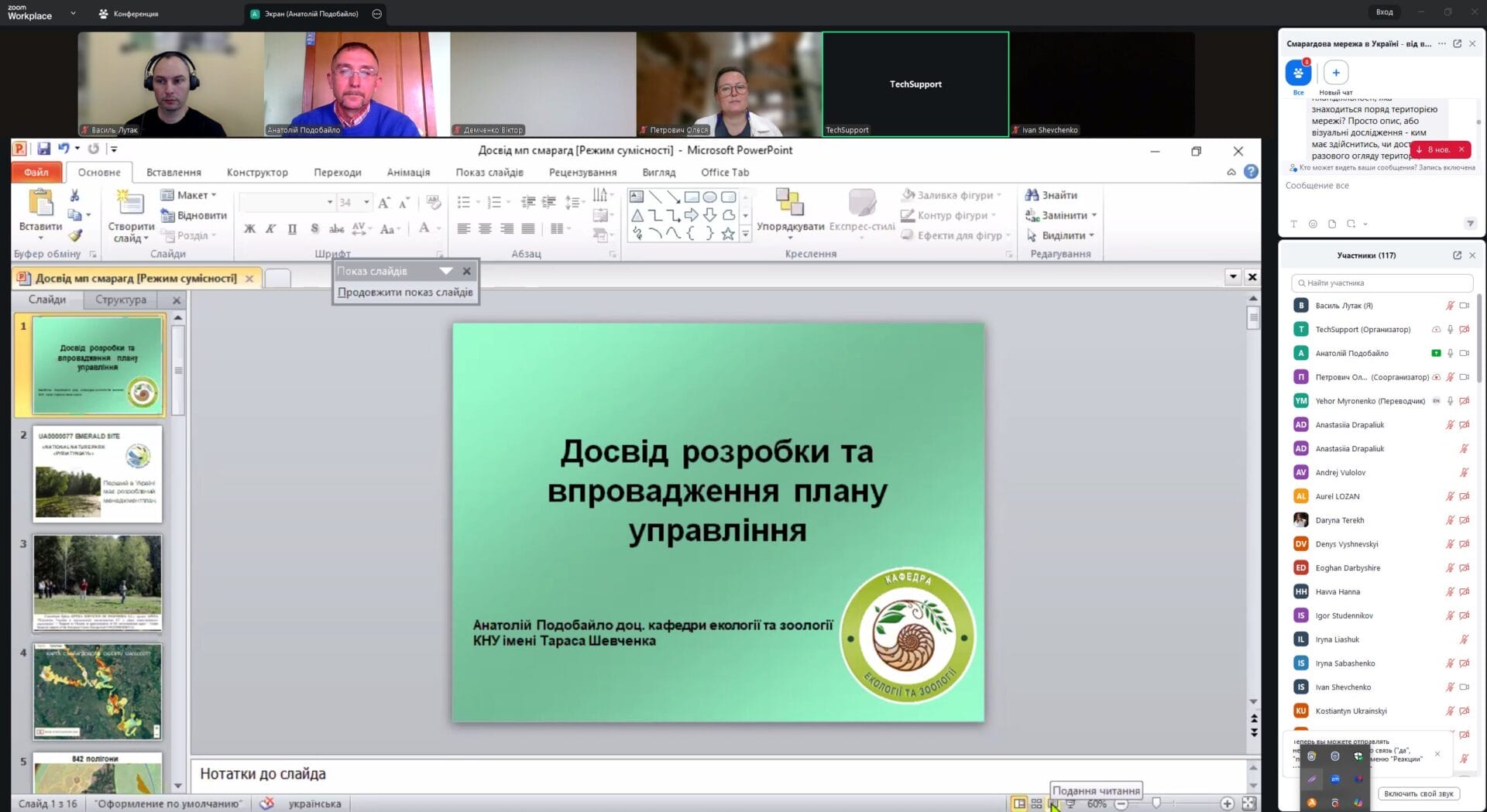Pop out the Participants panel
This screenshot has height=812, width=1487.
[x=1457, y=255]
